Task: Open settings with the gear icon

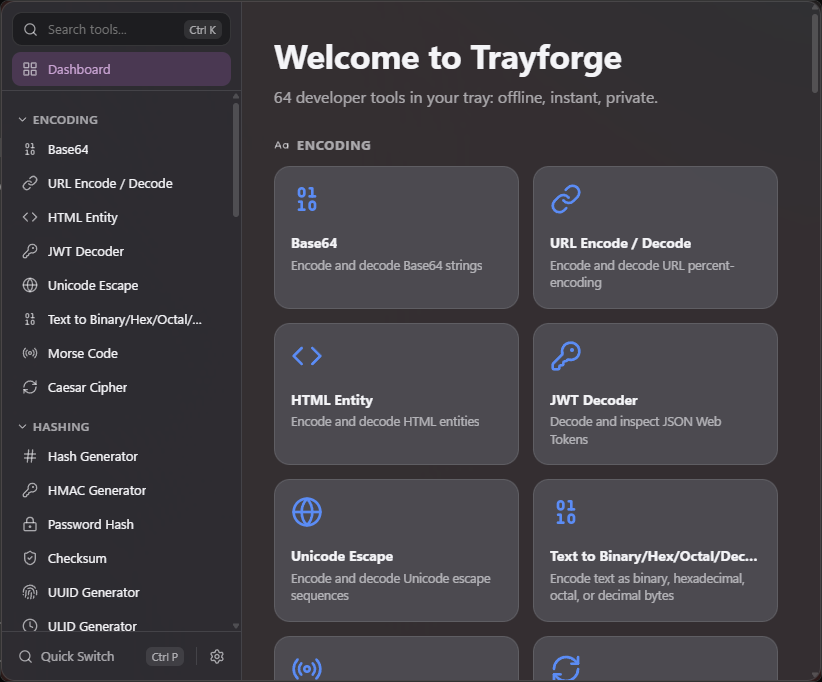Action: coord(217,656)
